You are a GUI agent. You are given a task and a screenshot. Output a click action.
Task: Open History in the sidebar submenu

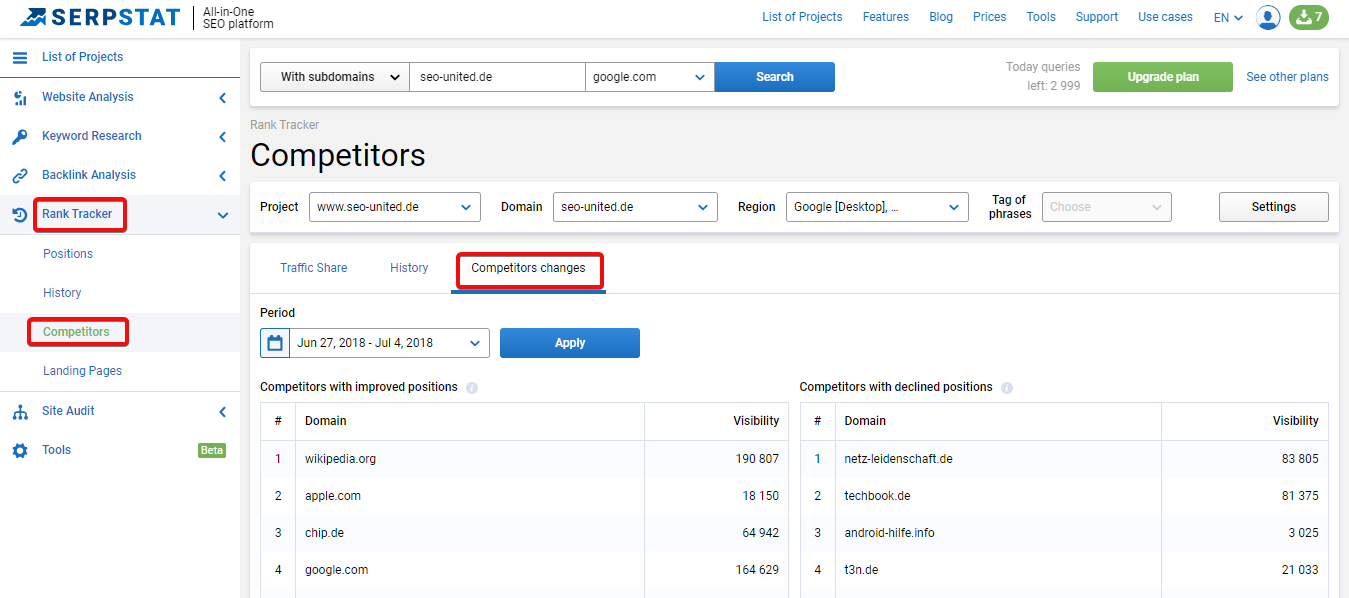tap(62, 293)
